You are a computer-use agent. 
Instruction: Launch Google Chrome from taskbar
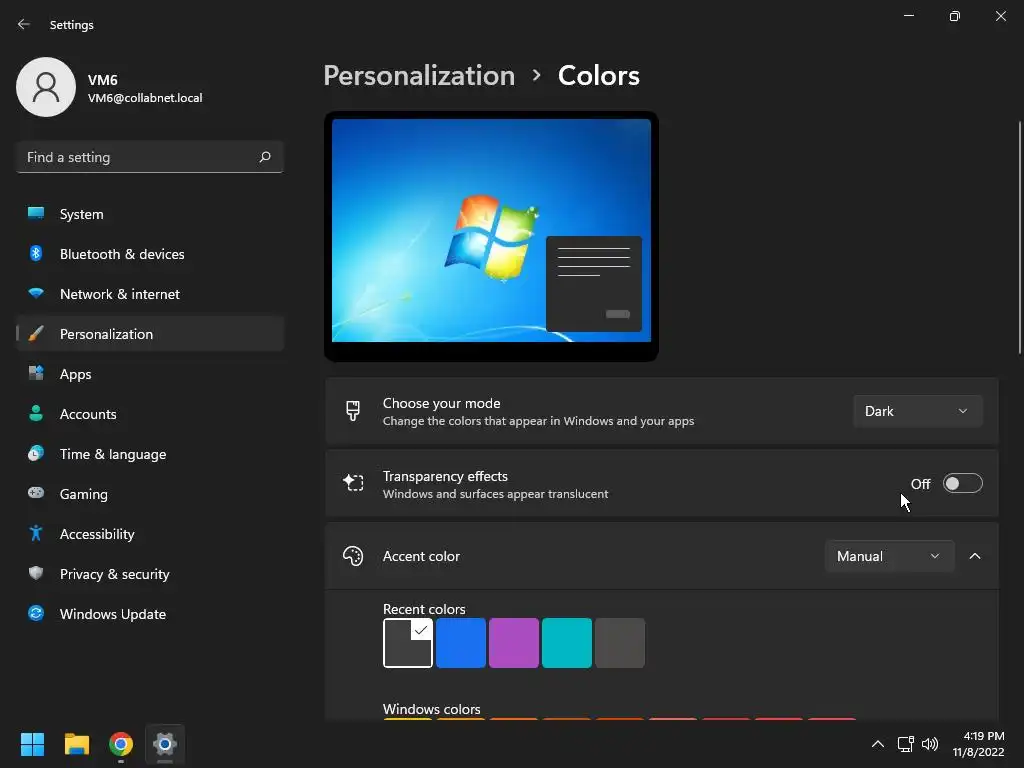[121, 744]
